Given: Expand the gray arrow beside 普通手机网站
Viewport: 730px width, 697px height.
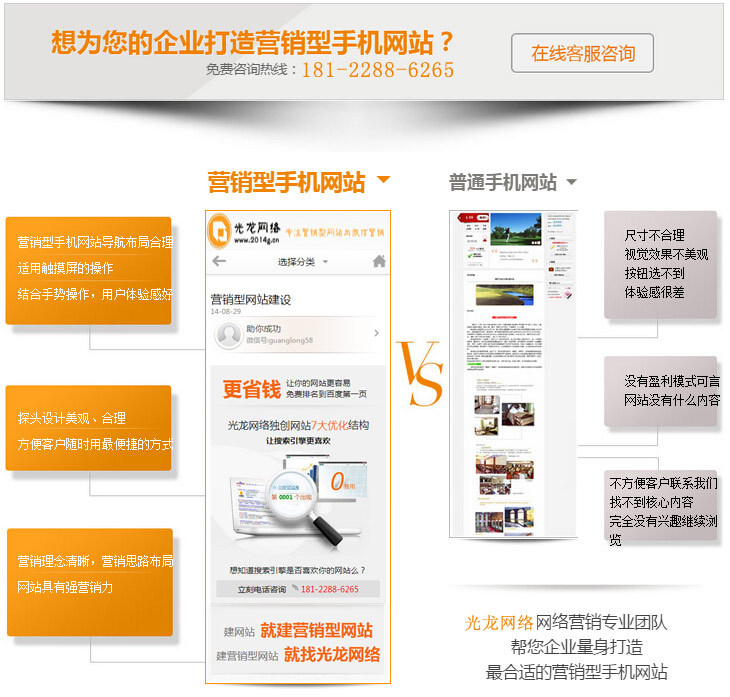Looking at the screenshot, I should (x=571, y=183).
